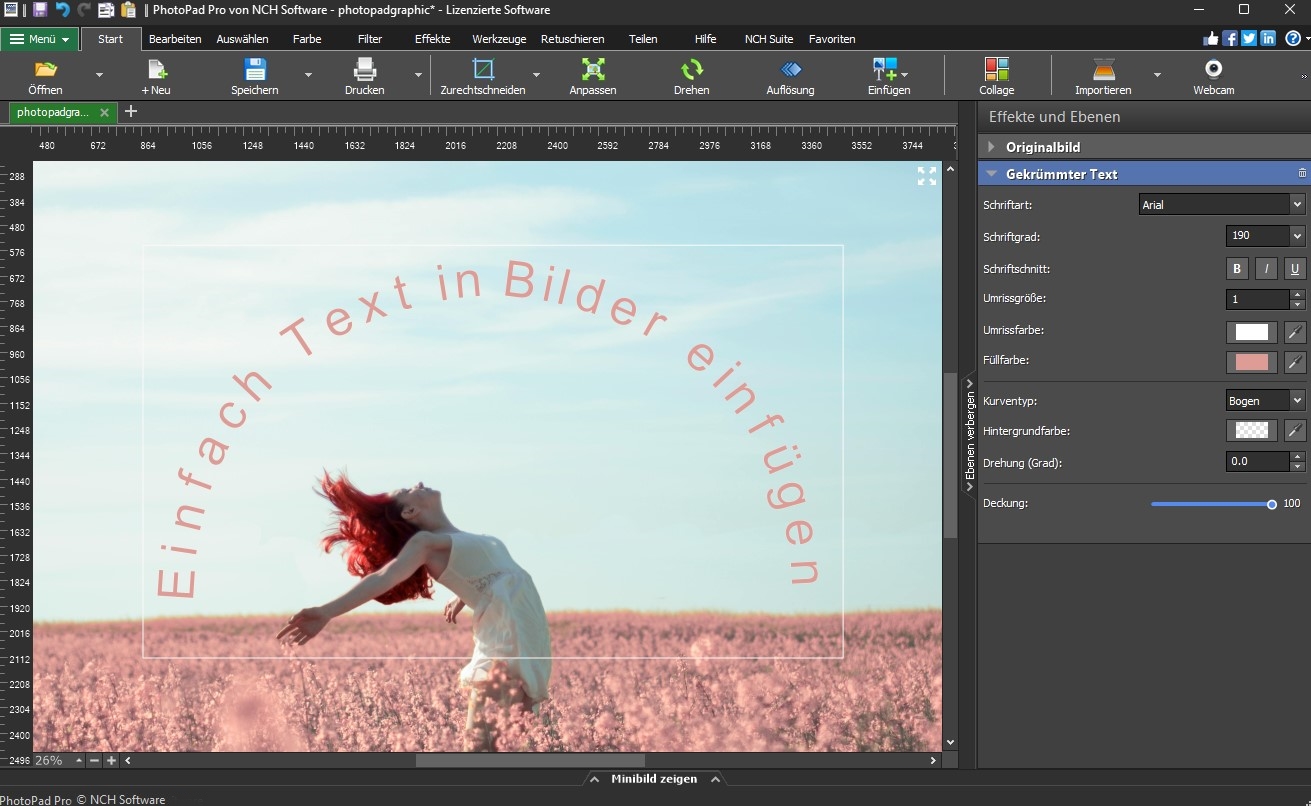The height and width of the screenshot is (806, 1311).
Task: Pick Füllfarbe with eyedropper
Action: click(x=1295, y=362)
